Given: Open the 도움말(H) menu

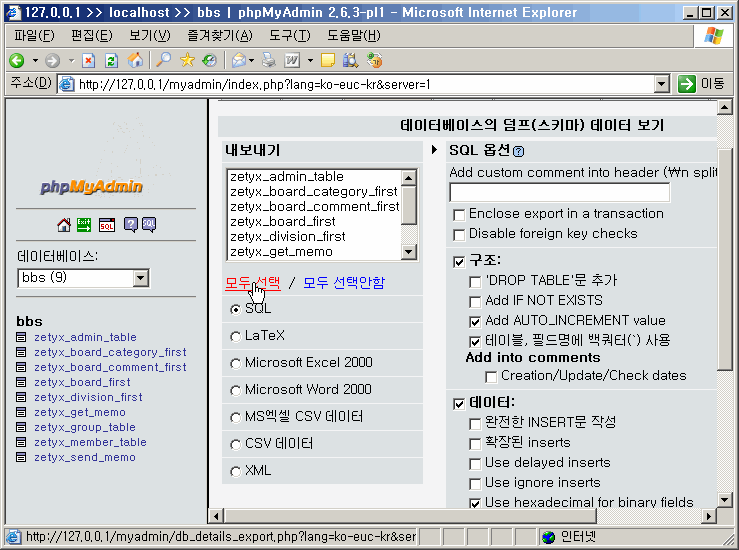Looking at the screenshot, I should tap(353, 36).
